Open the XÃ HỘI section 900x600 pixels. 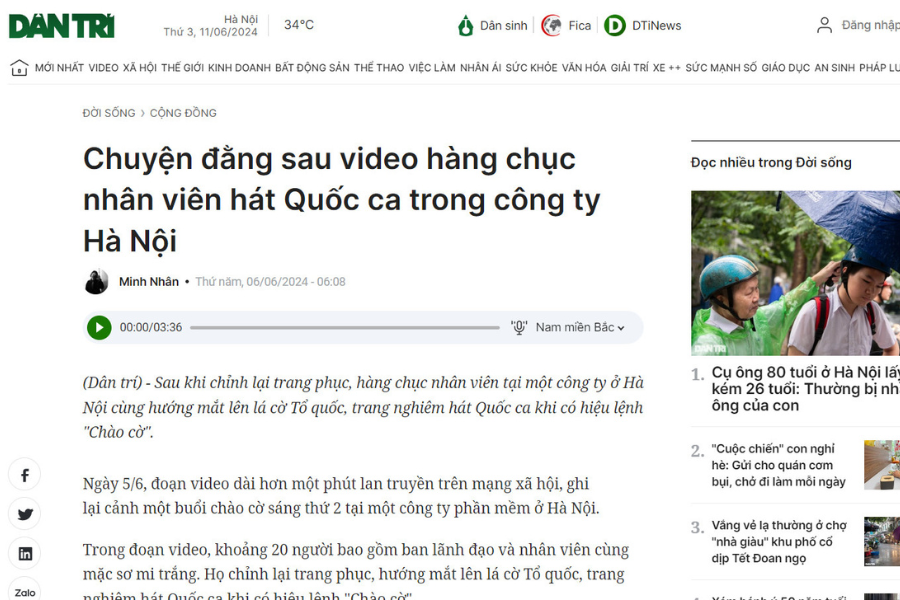click(139, 68)
